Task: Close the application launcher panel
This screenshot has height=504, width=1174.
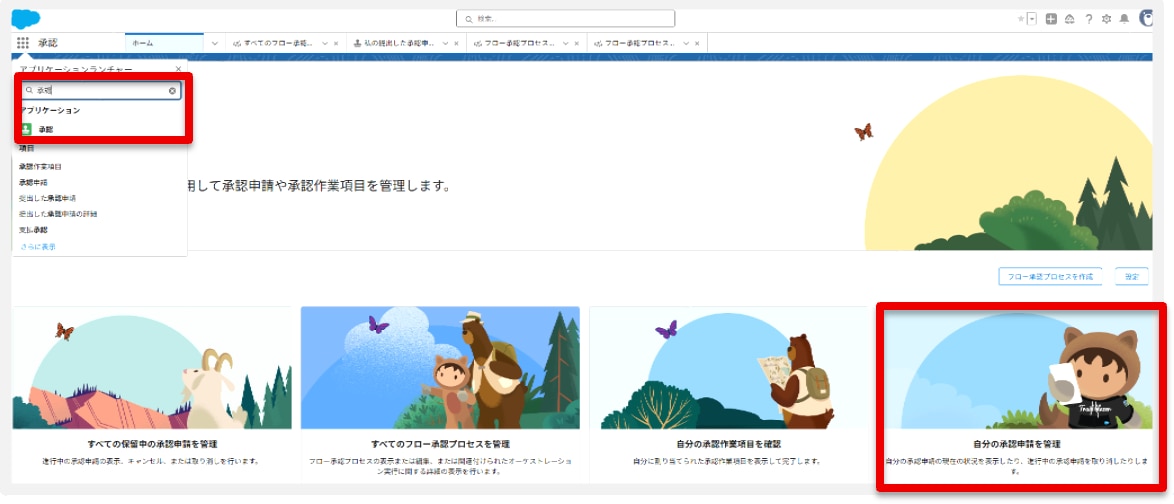Action: pyautogui.click(x=178, y=69)
